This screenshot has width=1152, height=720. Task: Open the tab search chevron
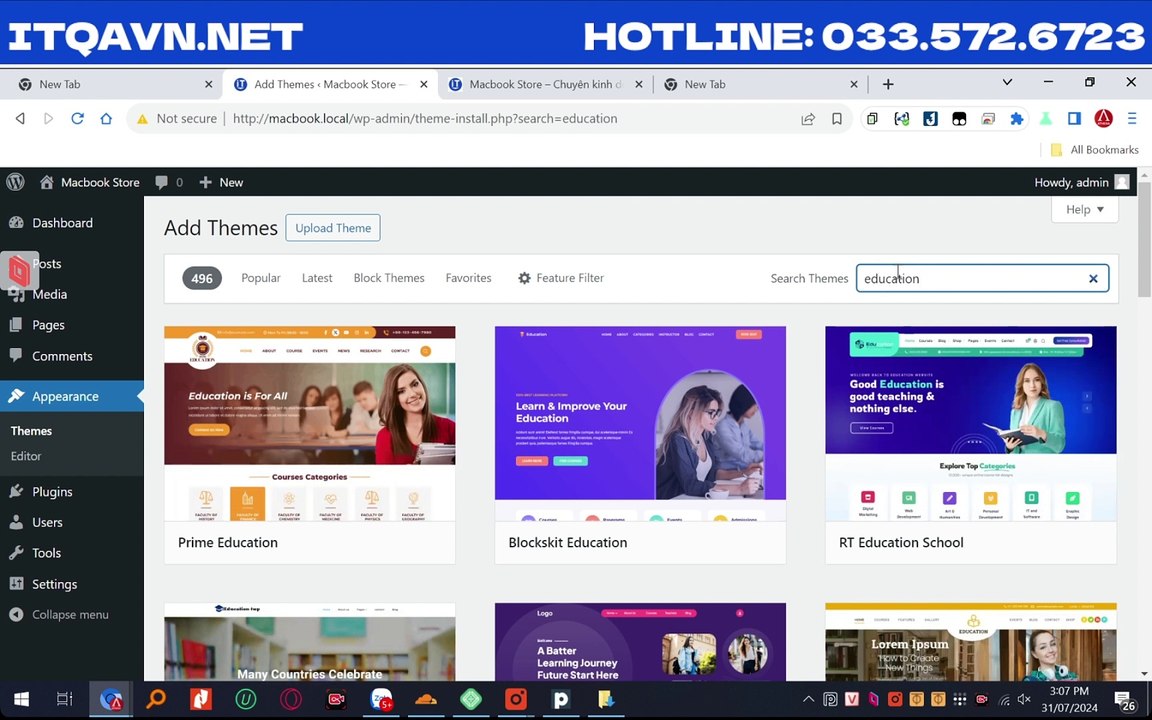(x=1007, y=82)
